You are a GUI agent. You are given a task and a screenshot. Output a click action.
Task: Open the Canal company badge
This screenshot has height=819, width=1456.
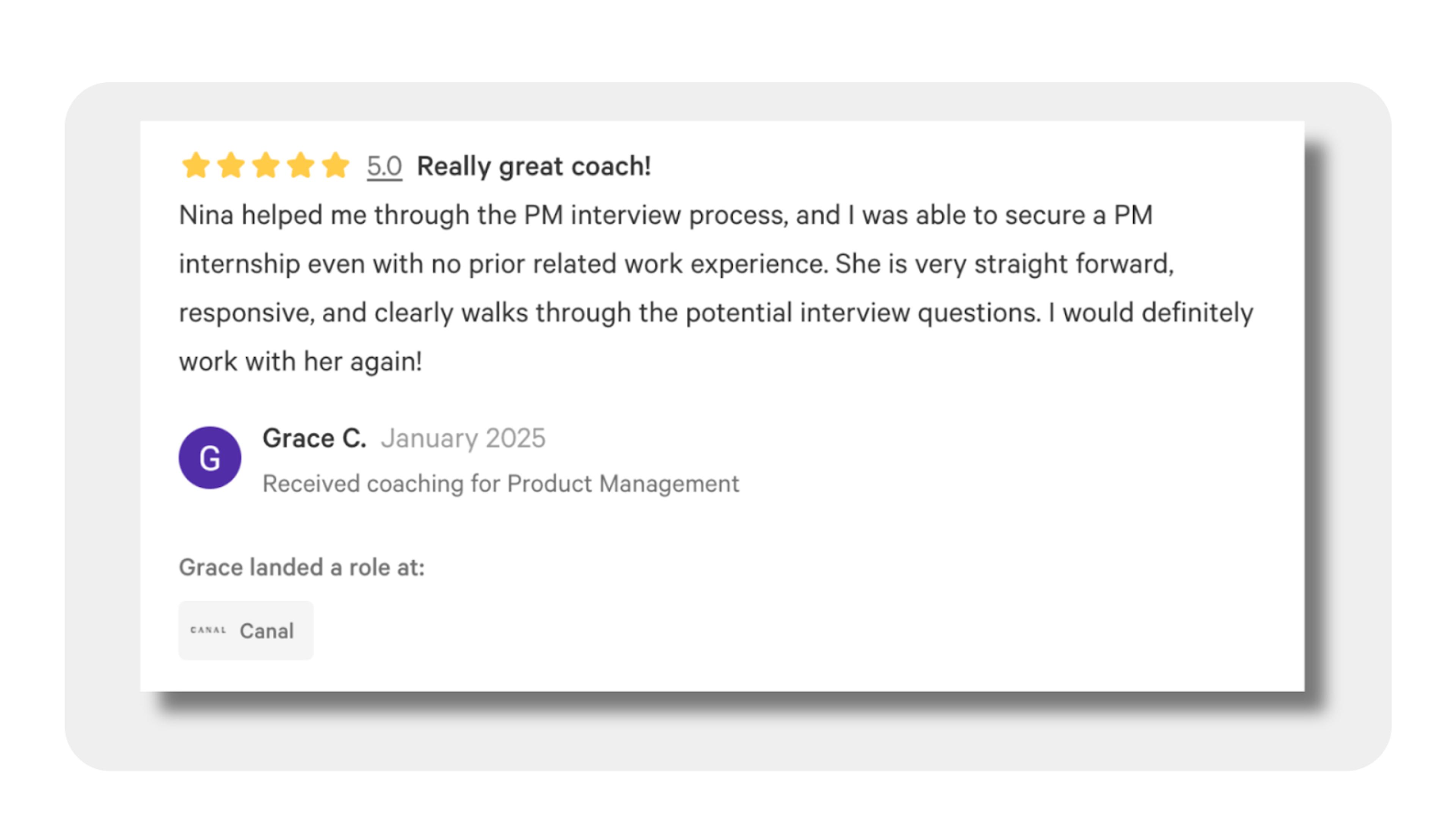tap(246, 630)
